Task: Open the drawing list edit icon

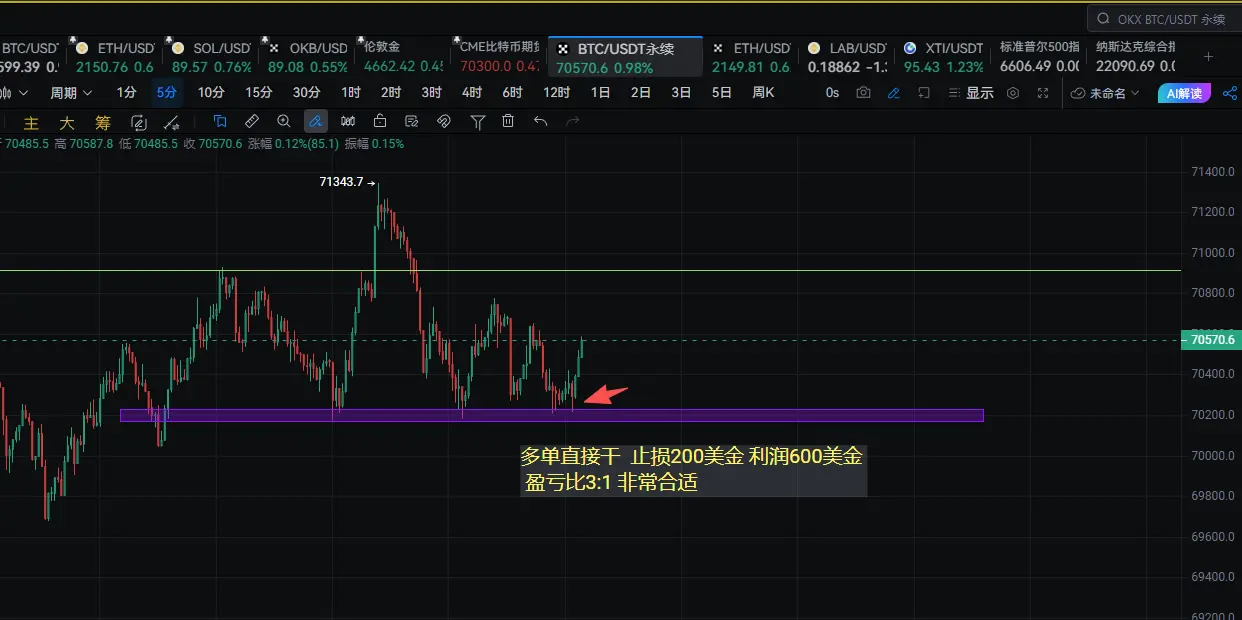Action: coord(412,121)
